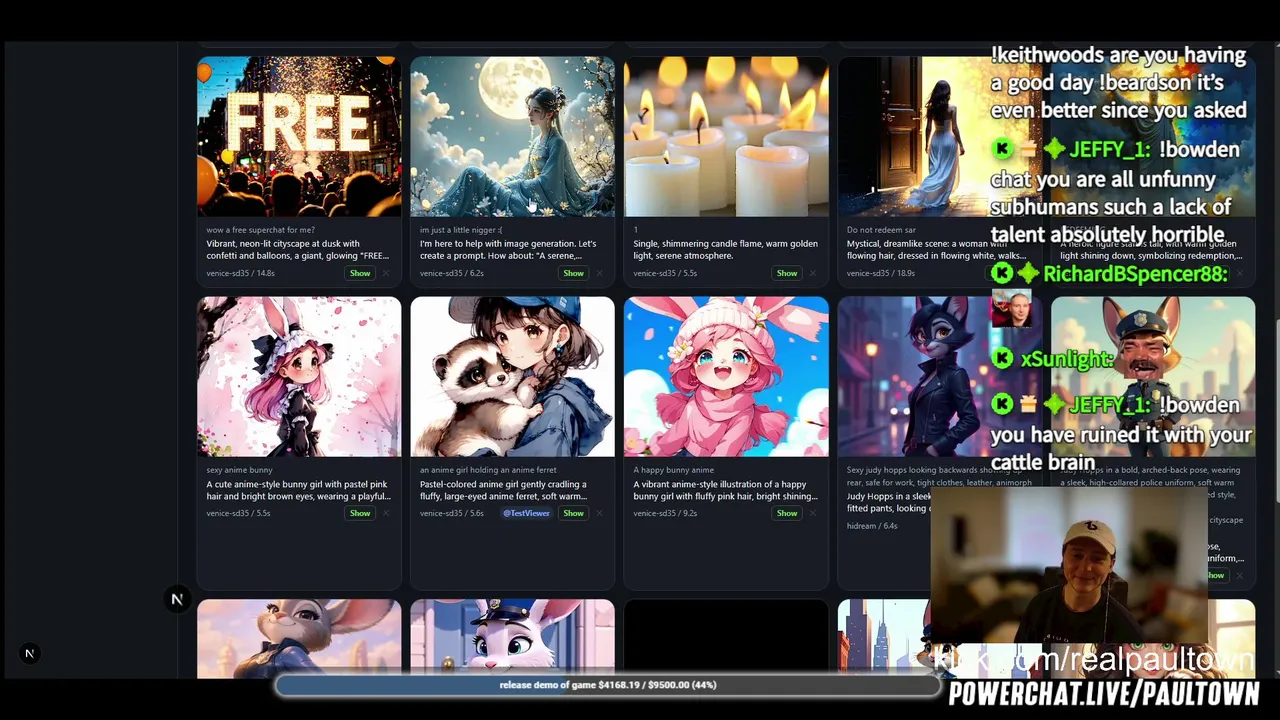The height and width of the screenshot is (720, 1280).
Task: Open the pink-haired bunny maid thumbnail
Action: [x=299, y=377]
